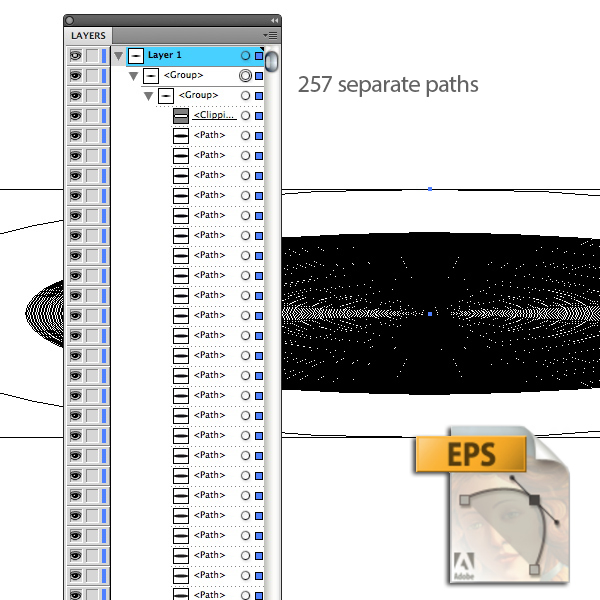Toggle visibility of the nested second <Group> row
Image resolution: width=600 pixels, height=600 pixels.
75,96
